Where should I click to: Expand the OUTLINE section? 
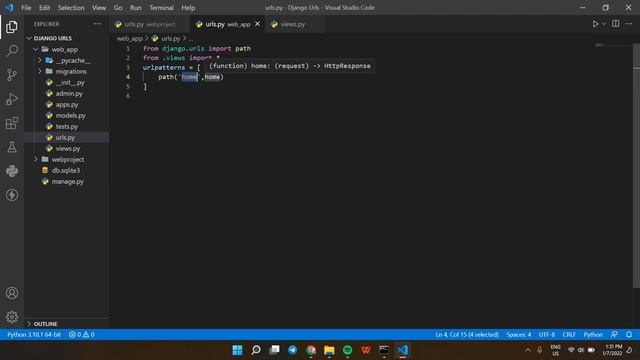(45, 324)
